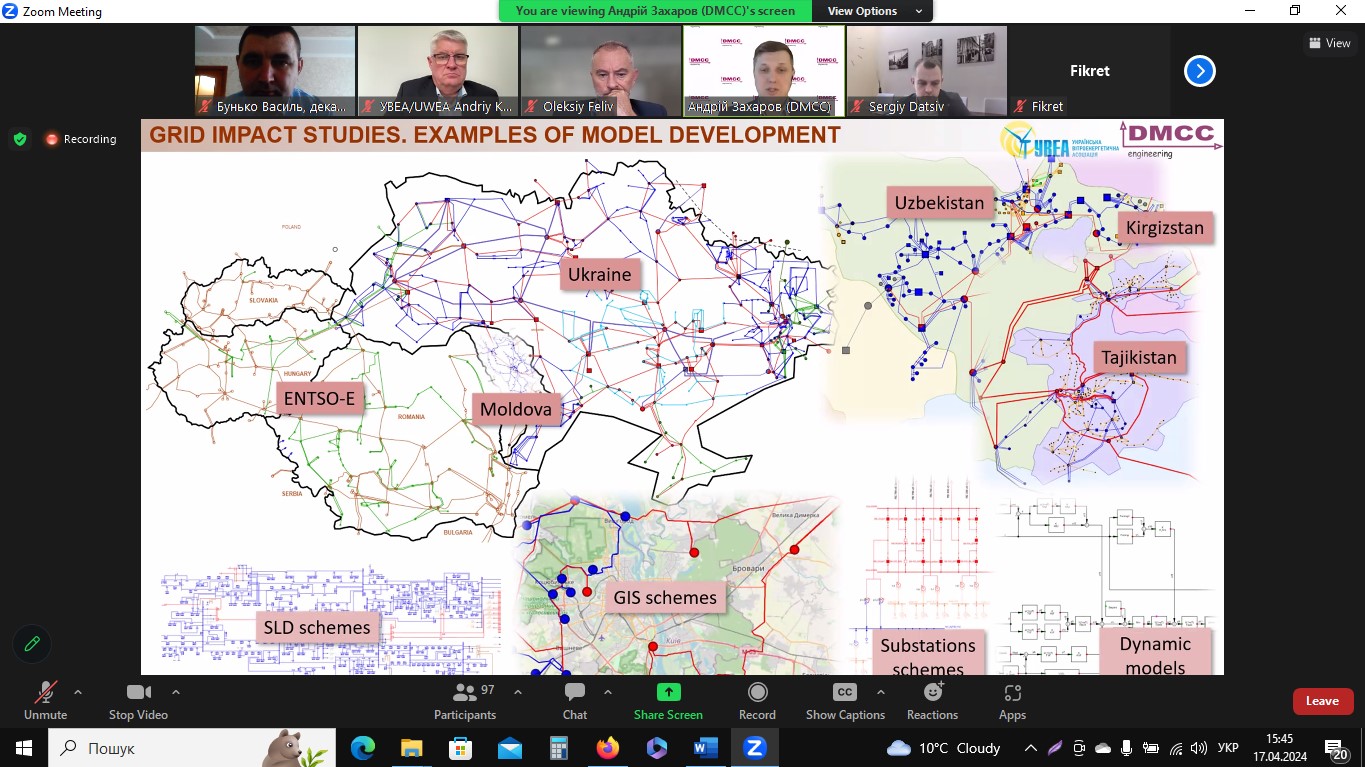Open the Participants panel
1365x767 pixels.
click(465, 701)
